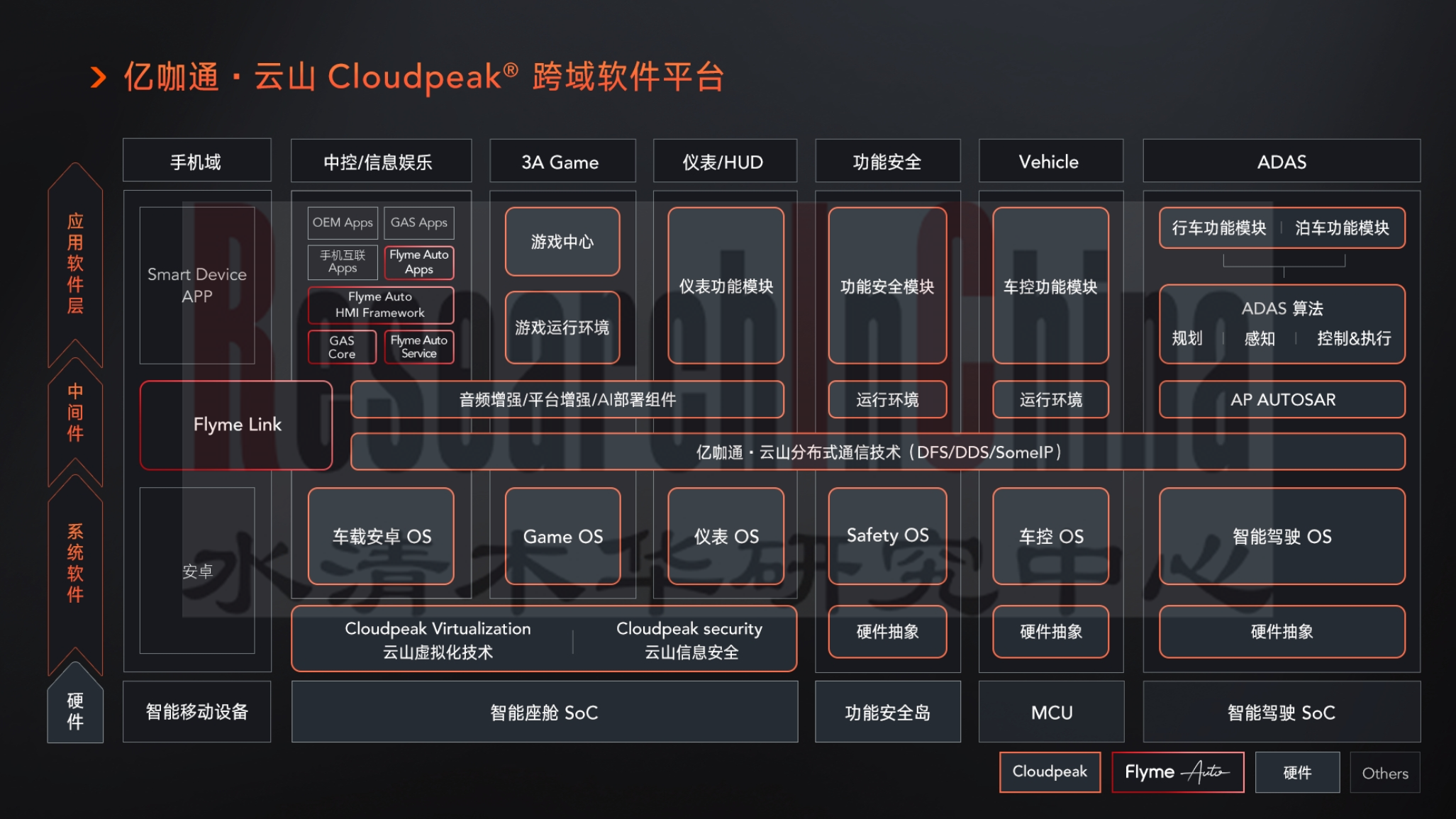Click the 功能安全 column header
Screen dimensions: 1456x819
[887, 161]
